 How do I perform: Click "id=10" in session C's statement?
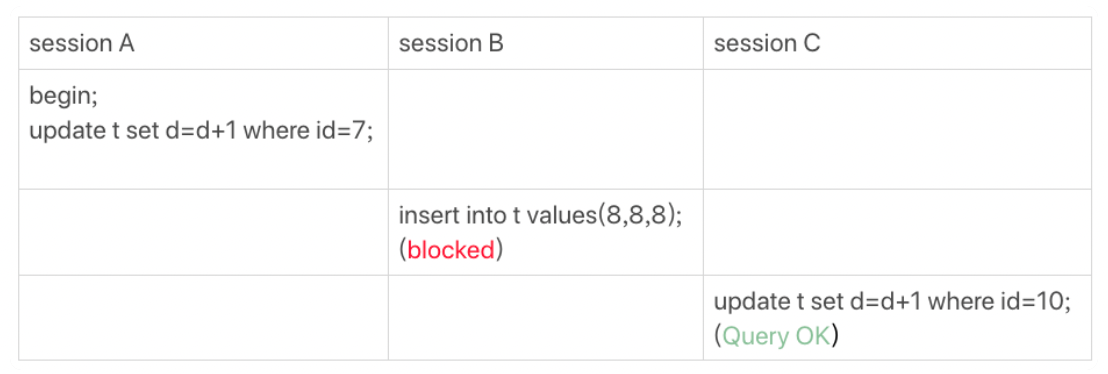pyautogui.click(x=1035, y=302)
